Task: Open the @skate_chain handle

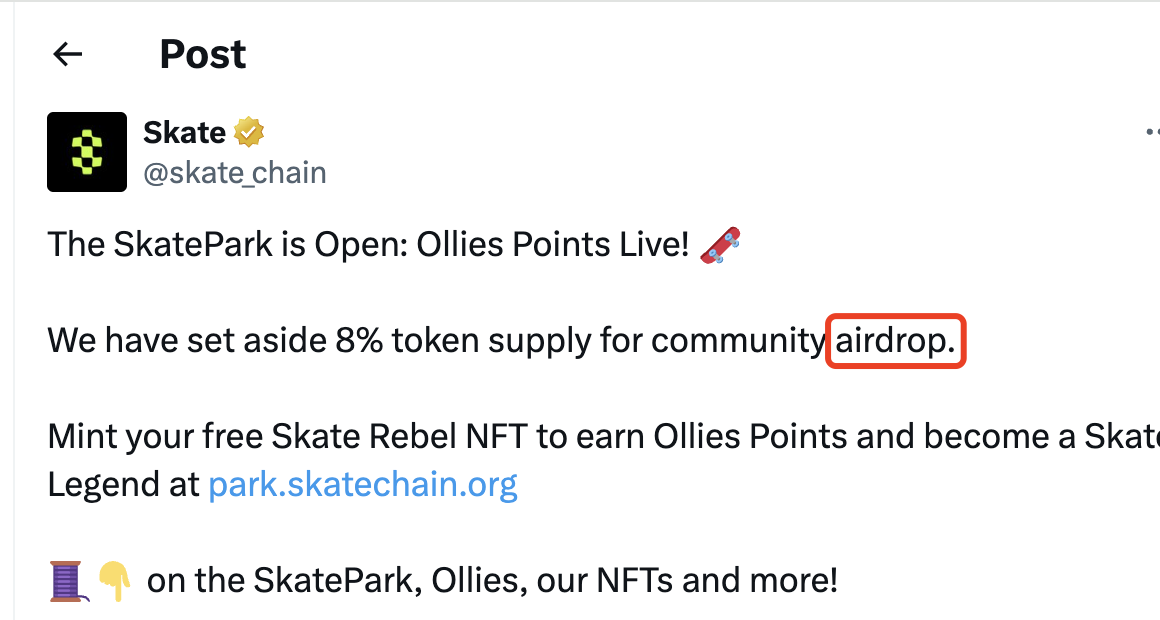Action: click(235, 172)
